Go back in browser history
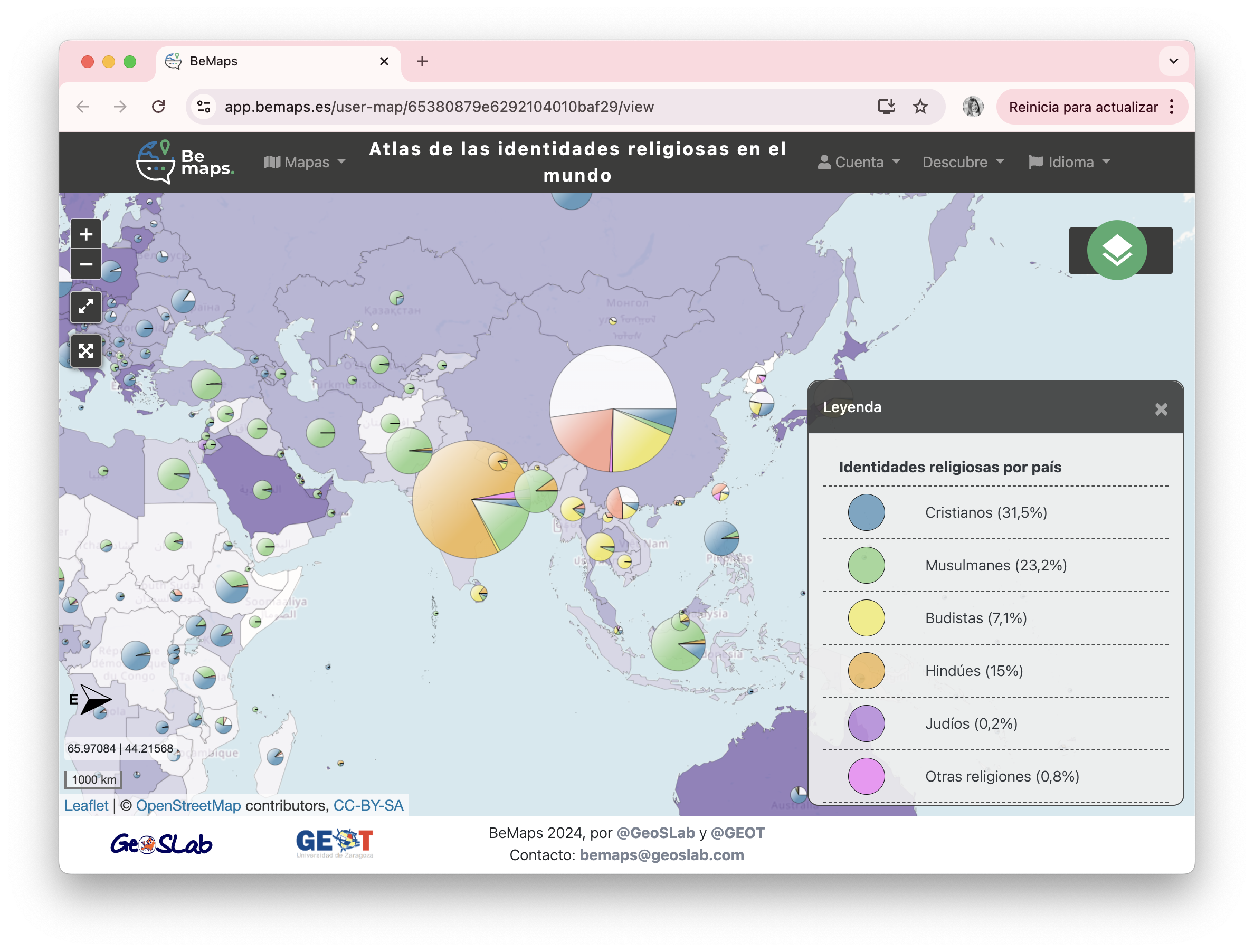This screenshot has height=952, width=1254. point(83,107)
